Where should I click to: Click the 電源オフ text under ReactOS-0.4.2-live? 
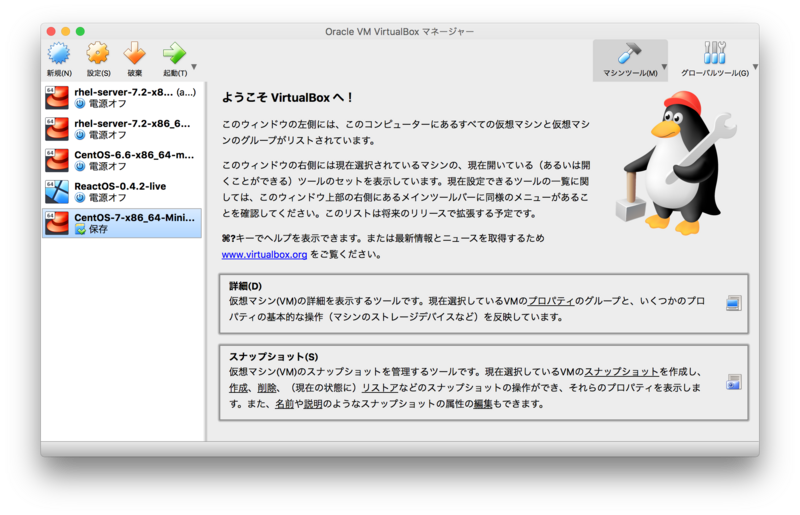(107, 198)
